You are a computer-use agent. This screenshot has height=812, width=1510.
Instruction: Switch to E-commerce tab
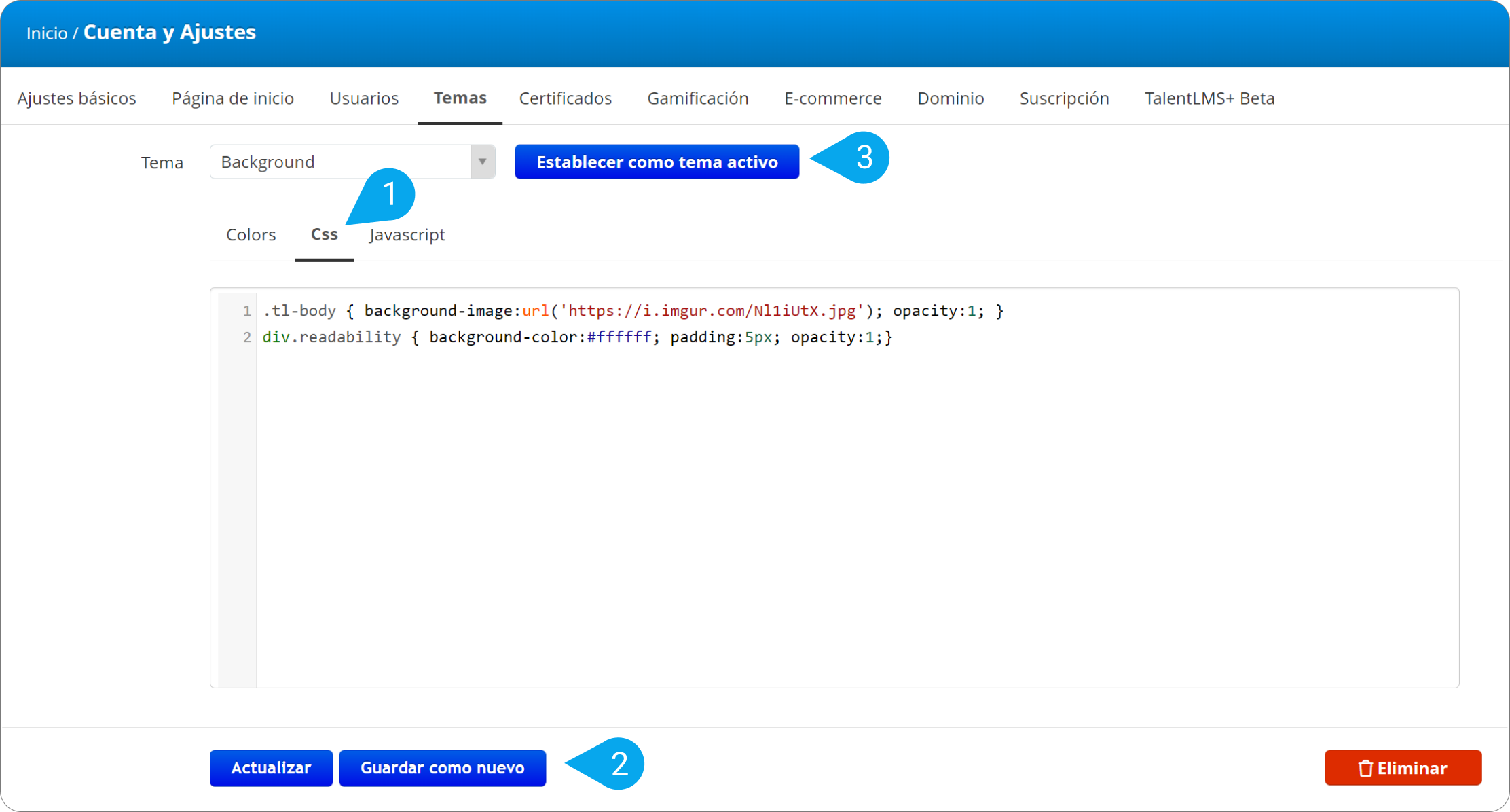pos(832,98)
